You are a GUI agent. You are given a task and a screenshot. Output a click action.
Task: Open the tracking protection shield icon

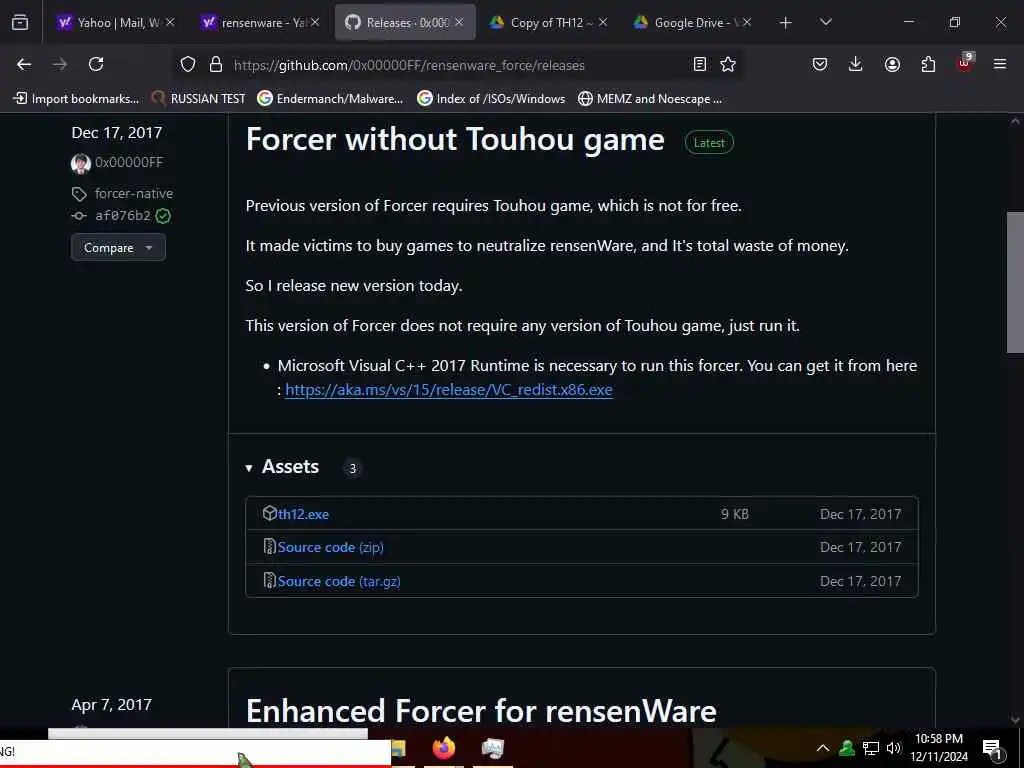click(x=188, y=64)
